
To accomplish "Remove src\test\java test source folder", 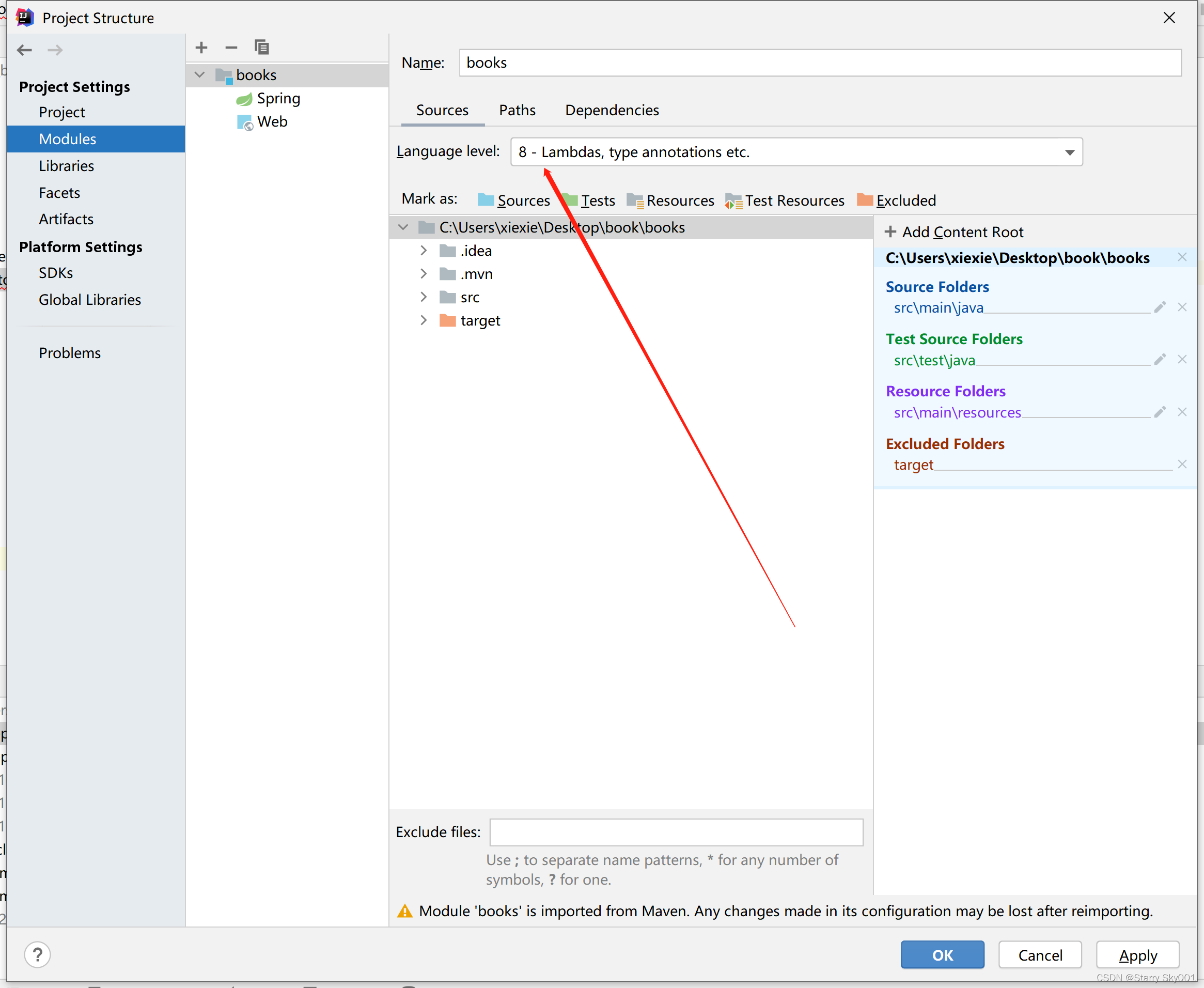I will point(1182,360).
